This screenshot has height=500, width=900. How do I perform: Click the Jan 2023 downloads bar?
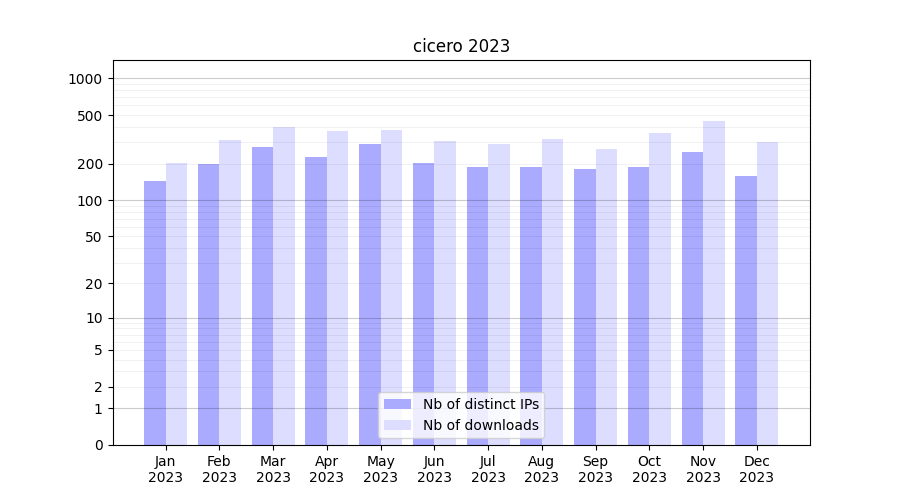click(177, 304)
